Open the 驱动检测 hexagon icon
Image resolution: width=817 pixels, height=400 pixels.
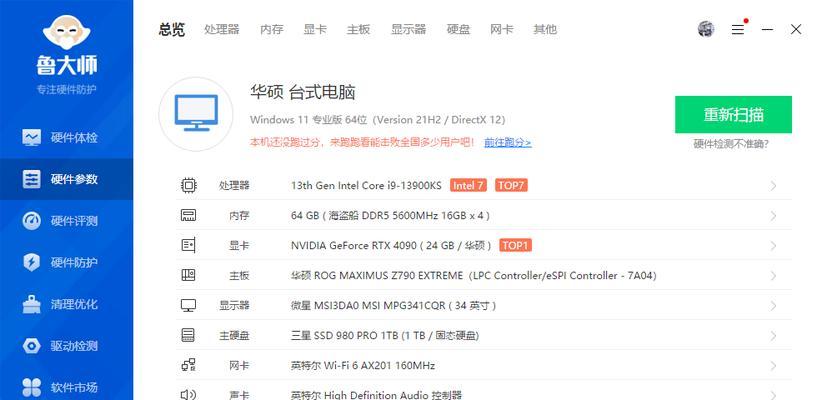click(x=32, y=346)
